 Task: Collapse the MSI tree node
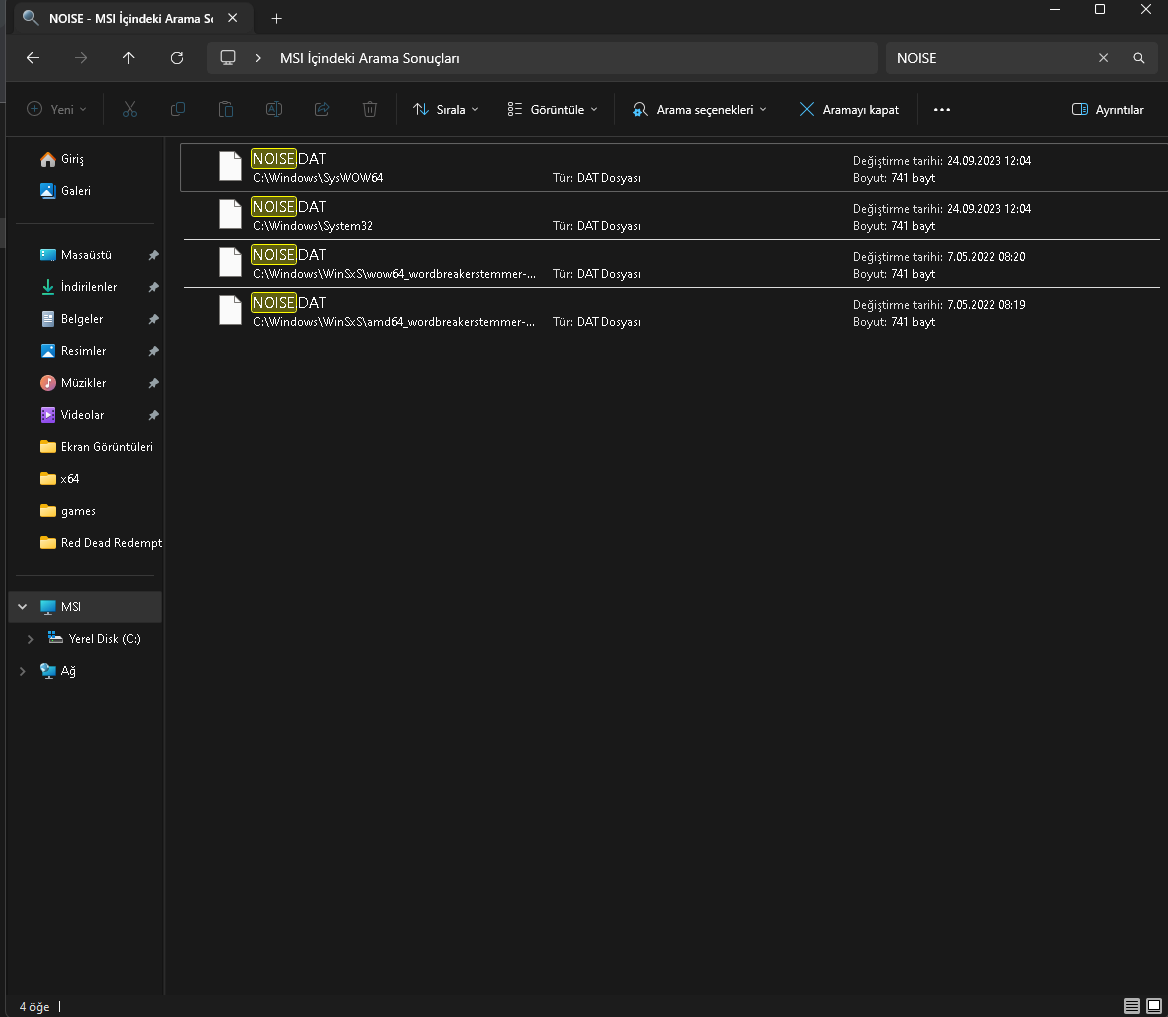pos(22,607)
